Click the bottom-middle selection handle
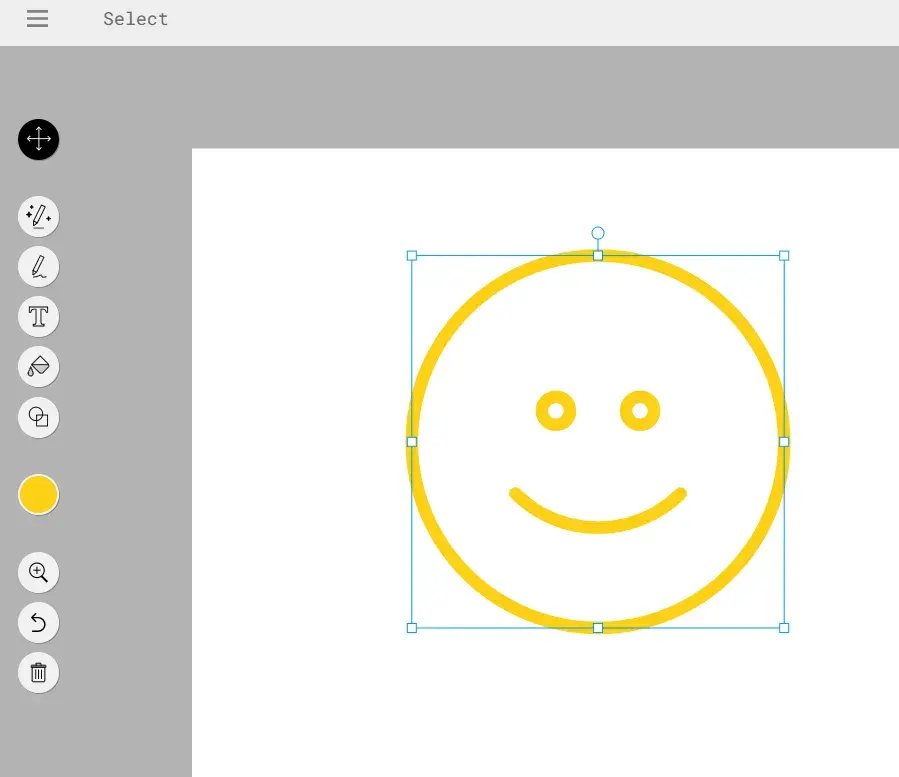This screenshot has height=777, width=899. [598, 628]
